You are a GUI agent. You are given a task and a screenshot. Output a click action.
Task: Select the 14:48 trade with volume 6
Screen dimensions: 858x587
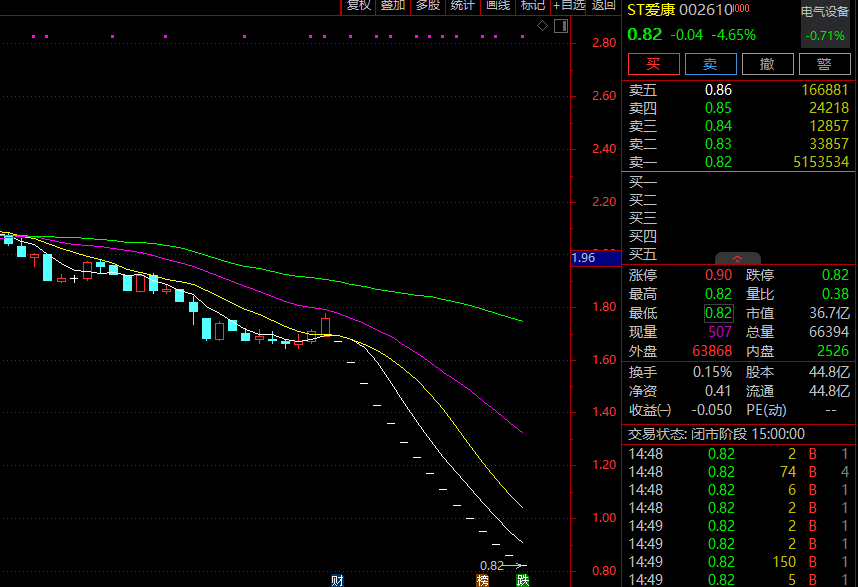(739, 490)
